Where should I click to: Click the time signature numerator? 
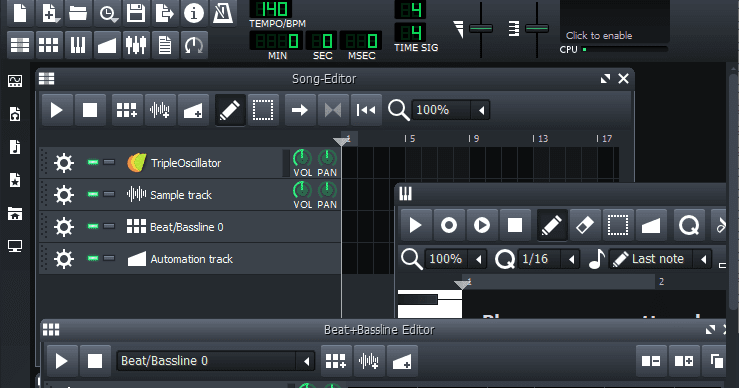tap(410, 9)
